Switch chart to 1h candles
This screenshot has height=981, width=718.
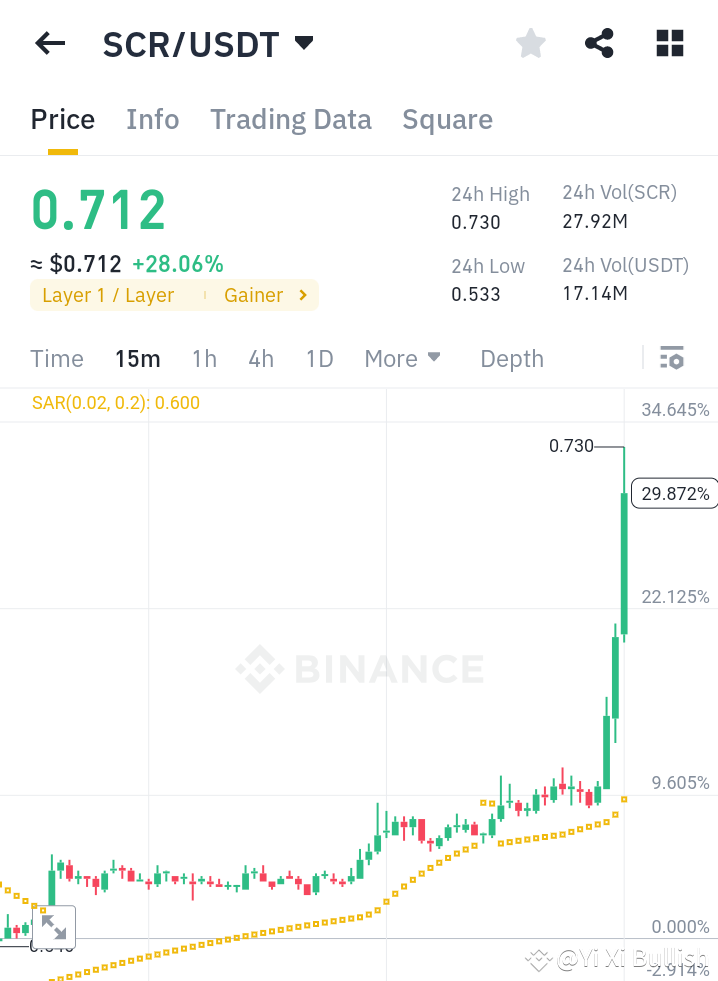point(204,358)
